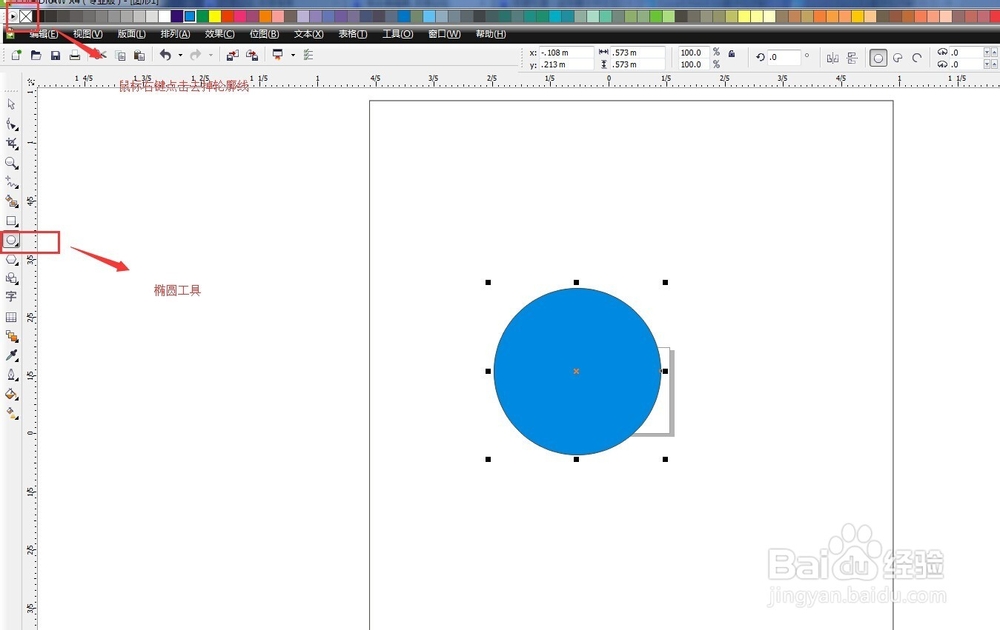Viewport: 1000px width, 630px height.
Task: Create a new document
Action: 17,55
